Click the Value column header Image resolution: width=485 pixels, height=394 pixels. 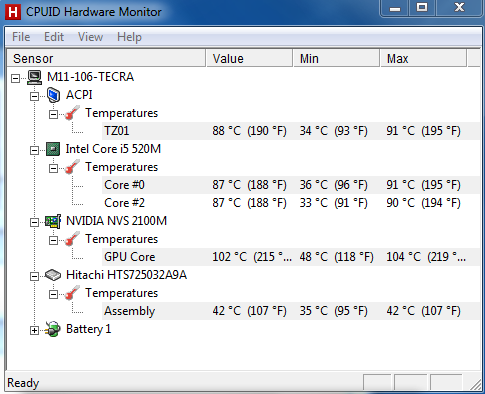click(x=249, y=59)
